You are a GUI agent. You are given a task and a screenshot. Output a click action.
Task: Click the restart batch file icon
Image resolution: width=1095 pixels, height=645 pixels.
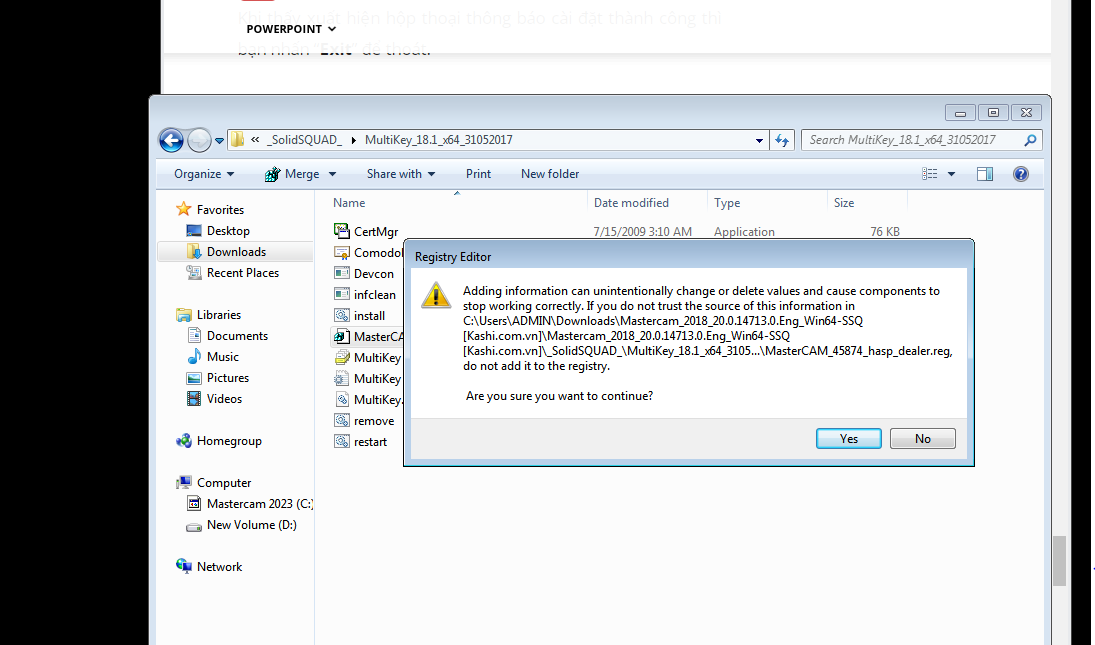pos(341,442)
